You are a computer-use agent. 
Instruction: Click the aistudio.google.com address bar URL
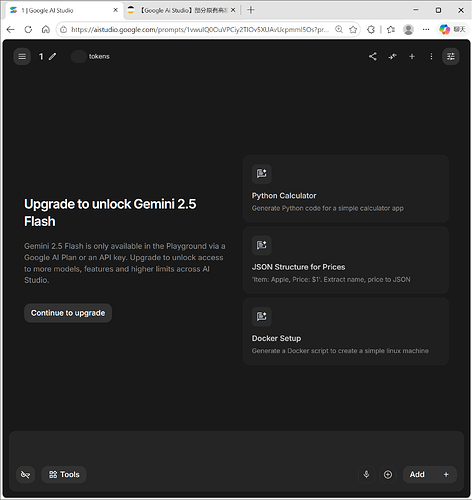200,30
